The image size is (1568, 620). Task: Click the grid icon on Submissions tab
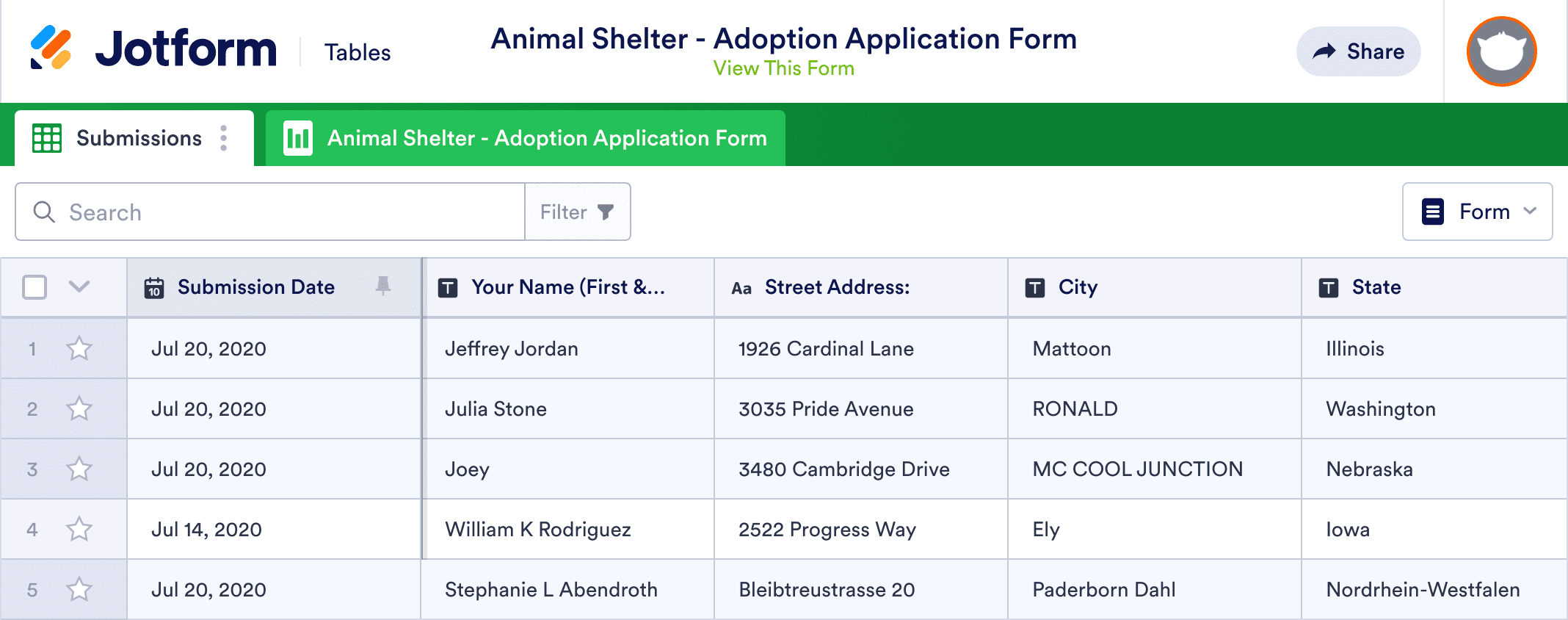[47, 137]
